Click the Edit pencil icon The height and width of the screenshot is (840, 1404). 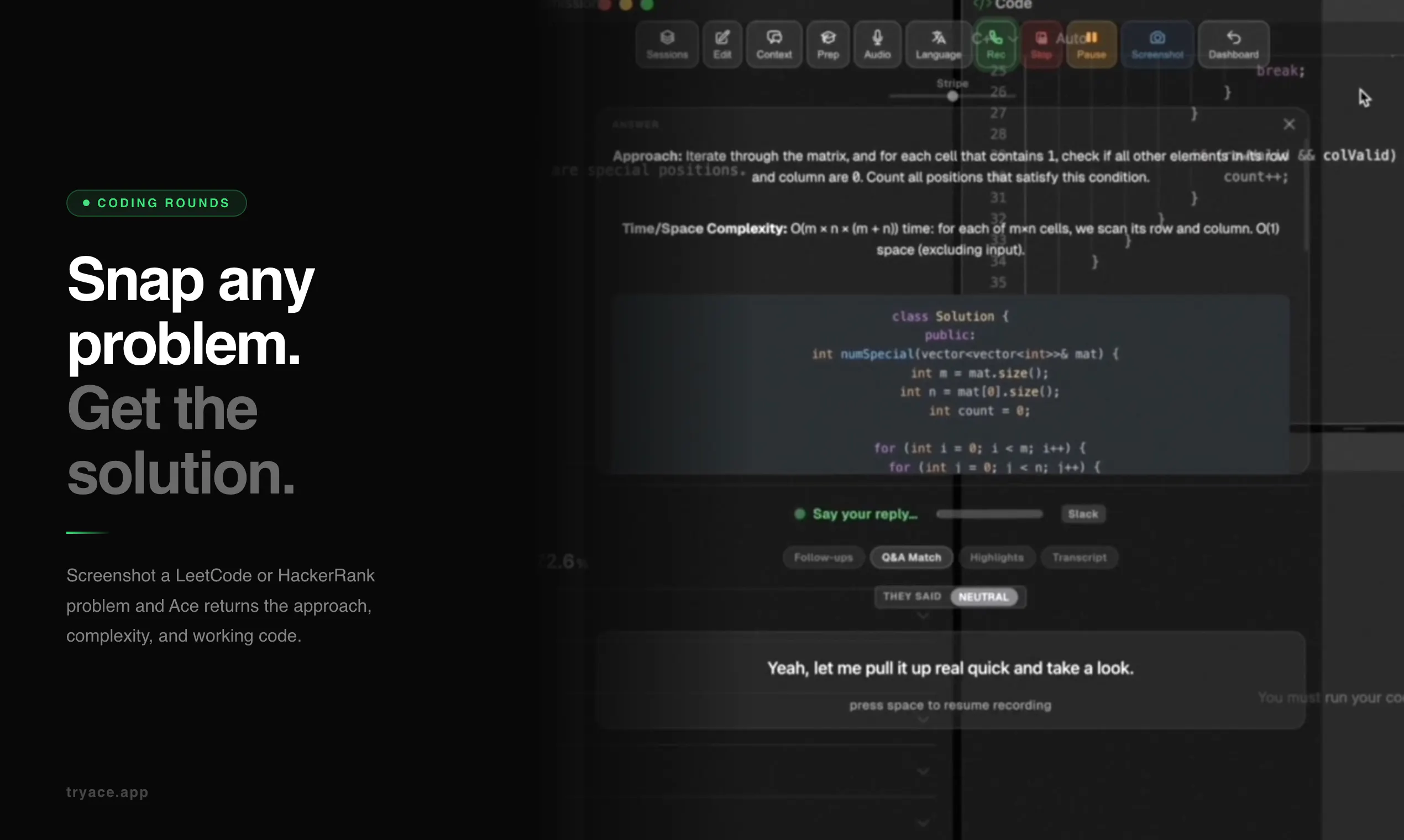722,44
